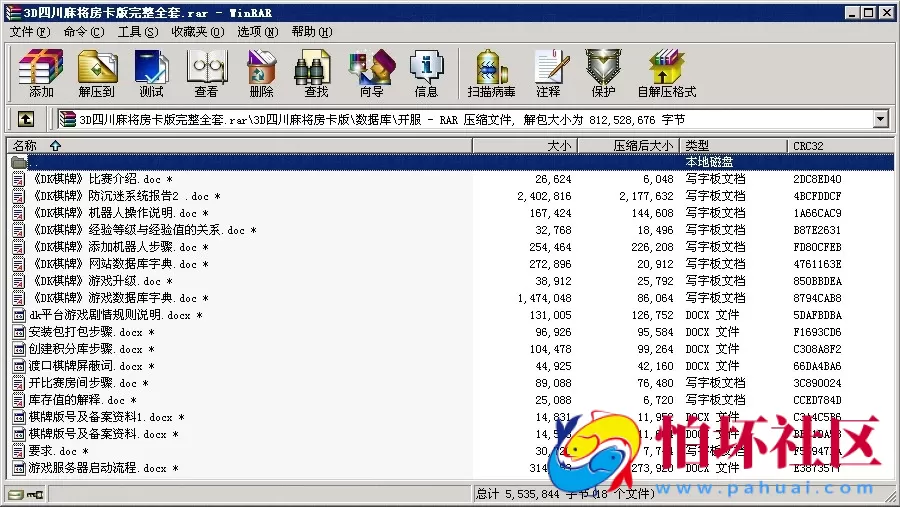
Task: Sort by 类型 column header
Action: coord(733,146)
